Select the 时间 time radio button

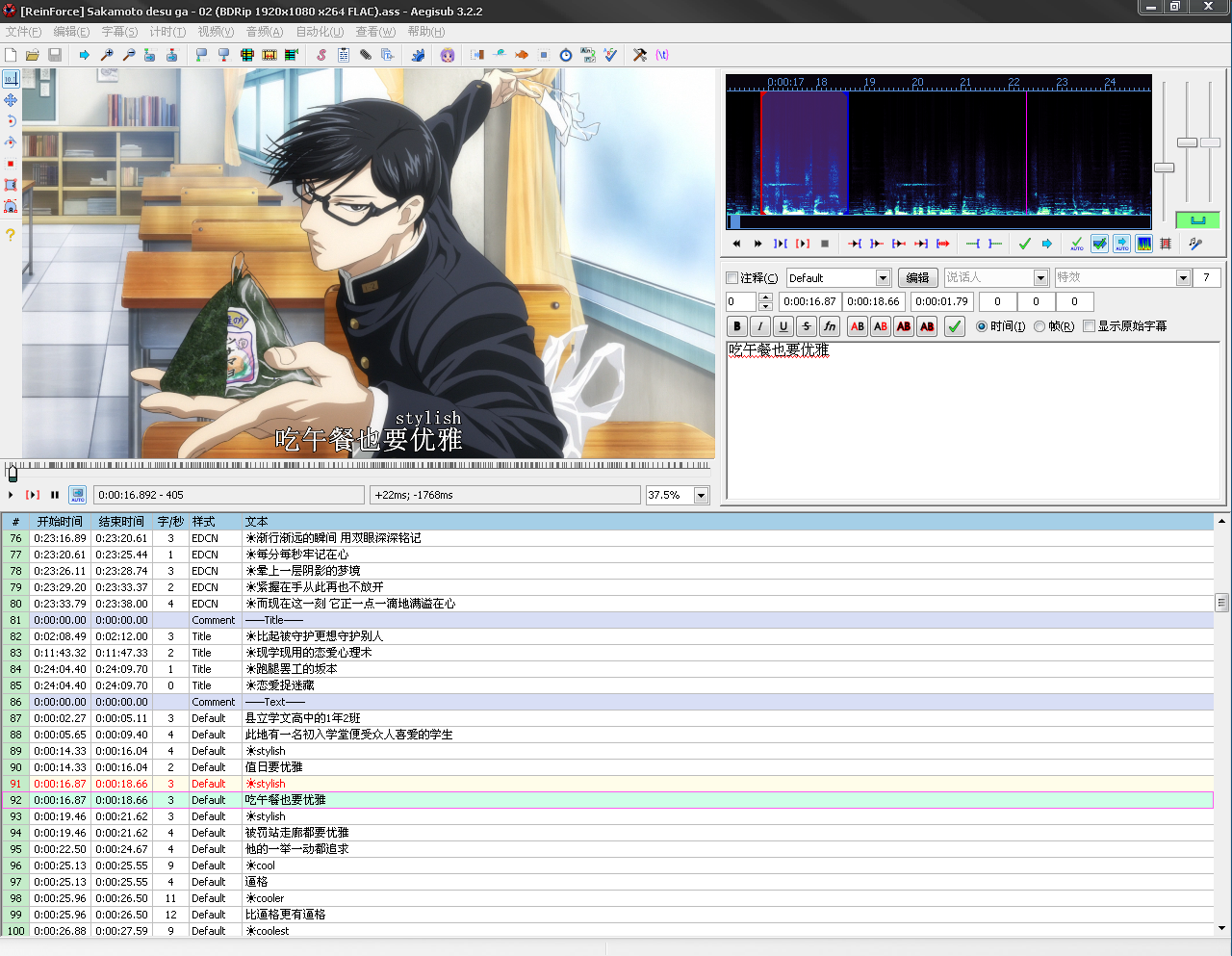click(x=982, y=326)
